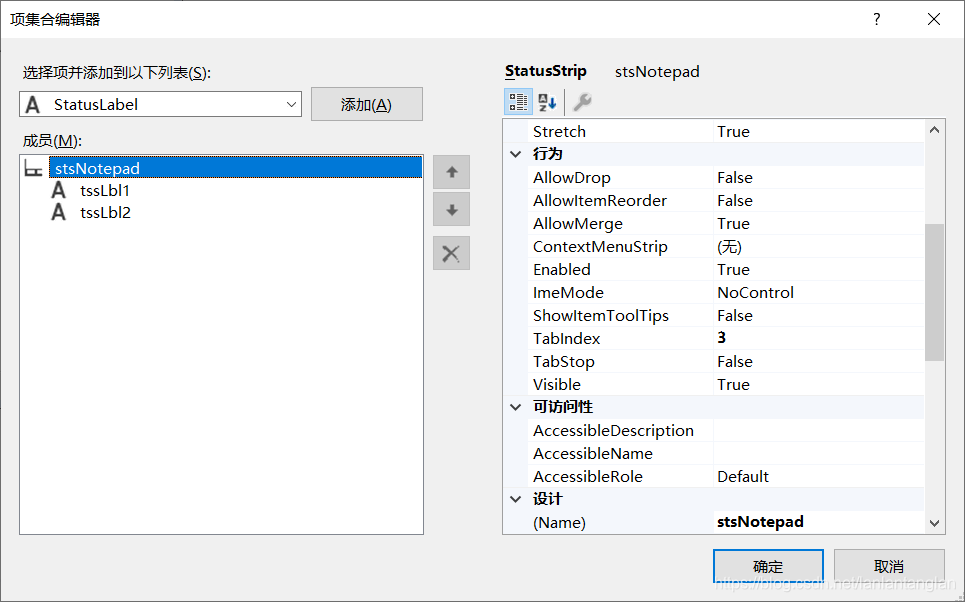Click the property grid scrollbar thumb
The width and height of the screenshot is (965, 602).
[934, 292]
